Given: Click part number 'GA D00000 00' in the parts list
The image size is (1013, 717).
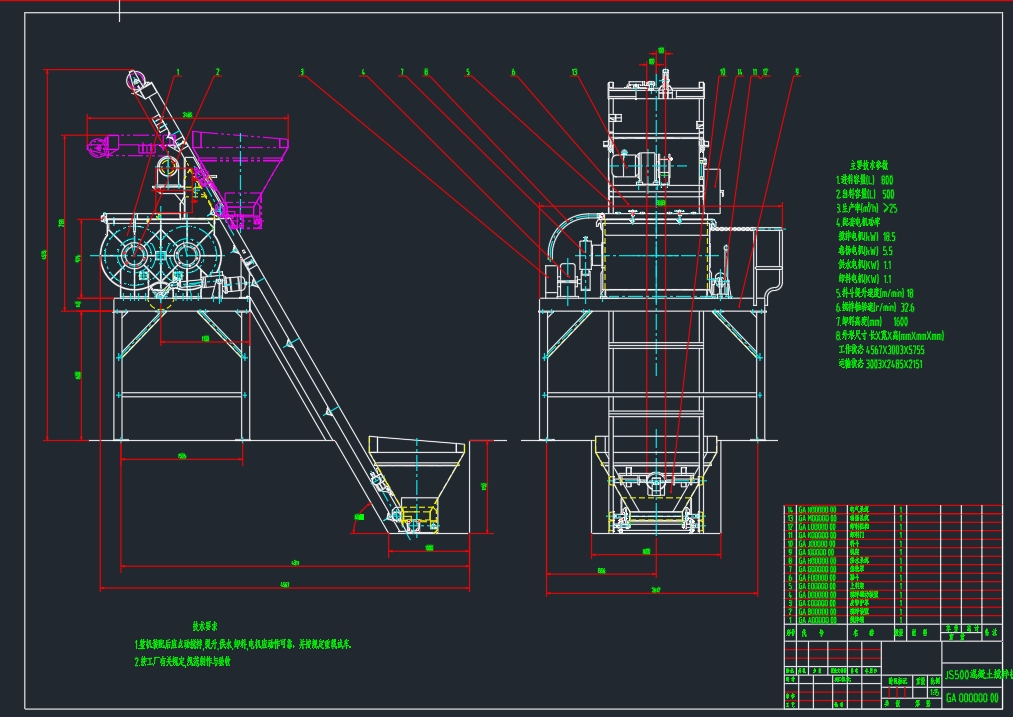Looking at the screenshot, I should pos(817,594).
